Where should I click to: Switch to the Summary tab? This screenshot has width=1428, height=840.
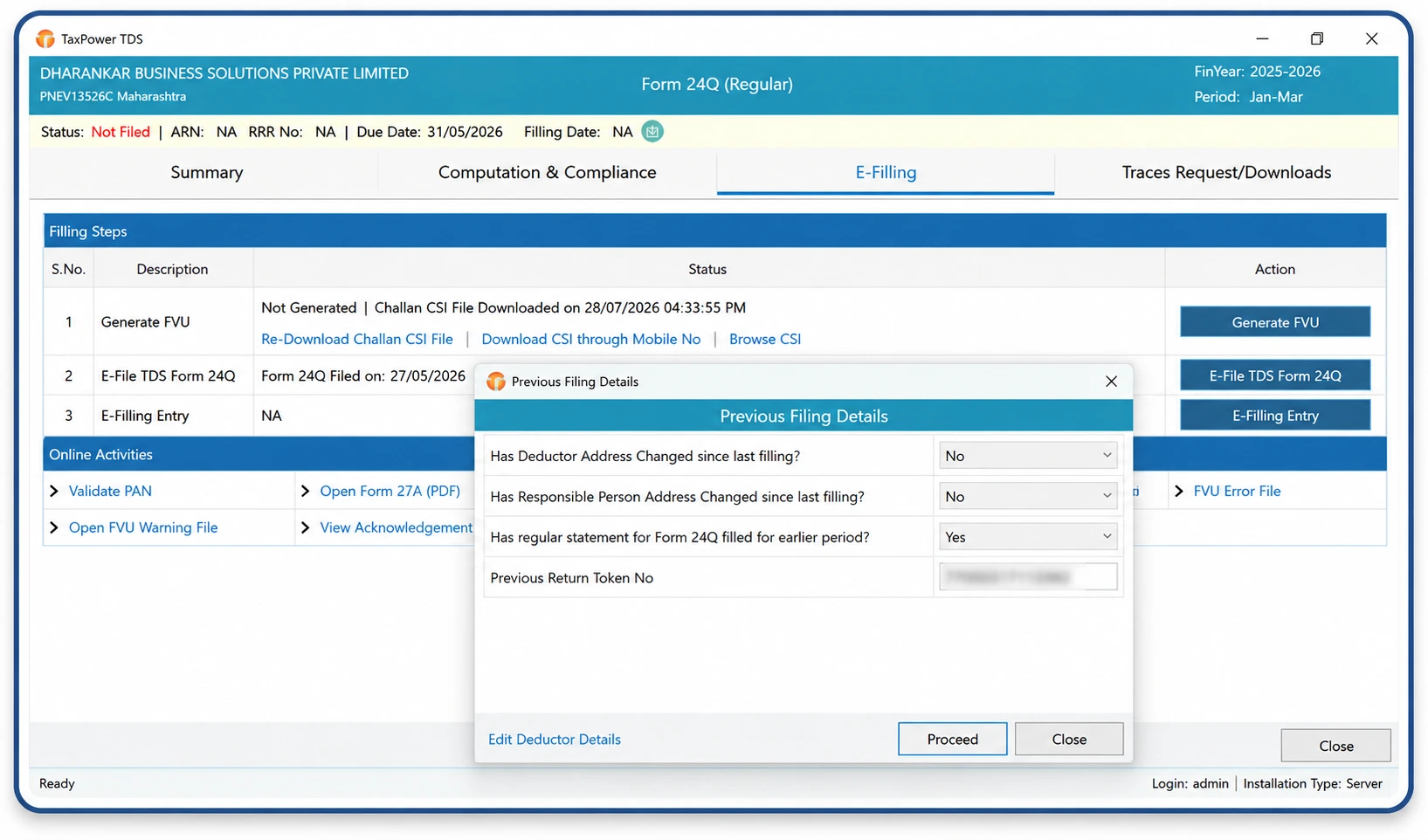207,172
